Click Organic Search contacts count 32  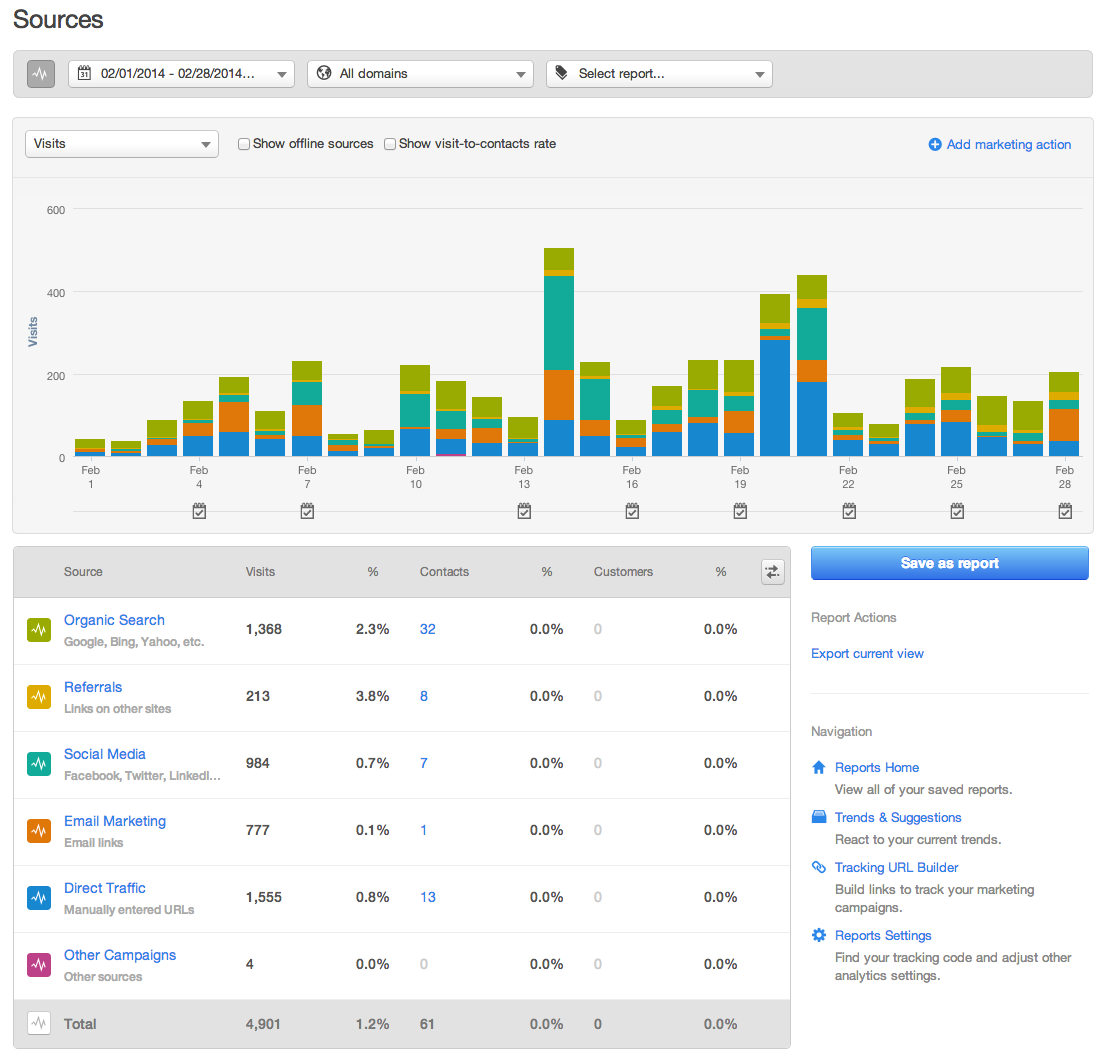tap(428, 629)
